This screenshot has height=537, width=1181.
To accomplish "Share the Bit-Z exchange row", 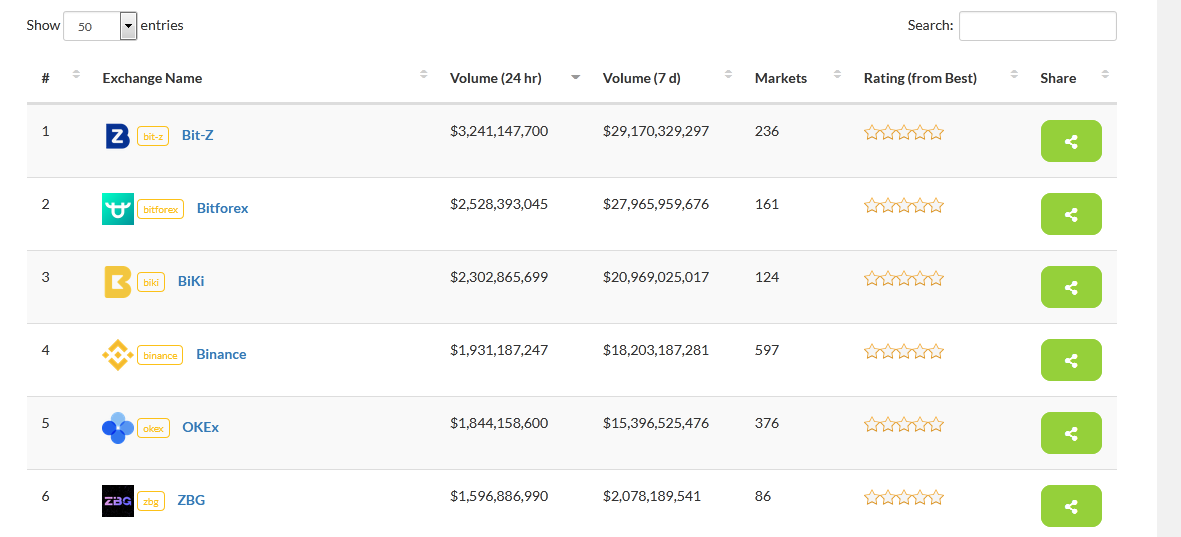I will [x=1070, y=141].
